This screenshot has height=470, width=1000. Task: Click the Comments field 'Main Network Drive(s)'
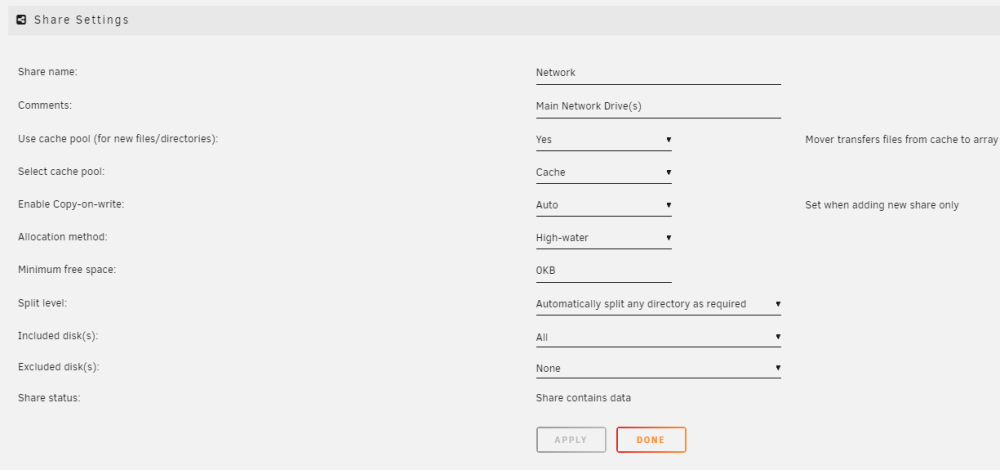click(658, 106)
